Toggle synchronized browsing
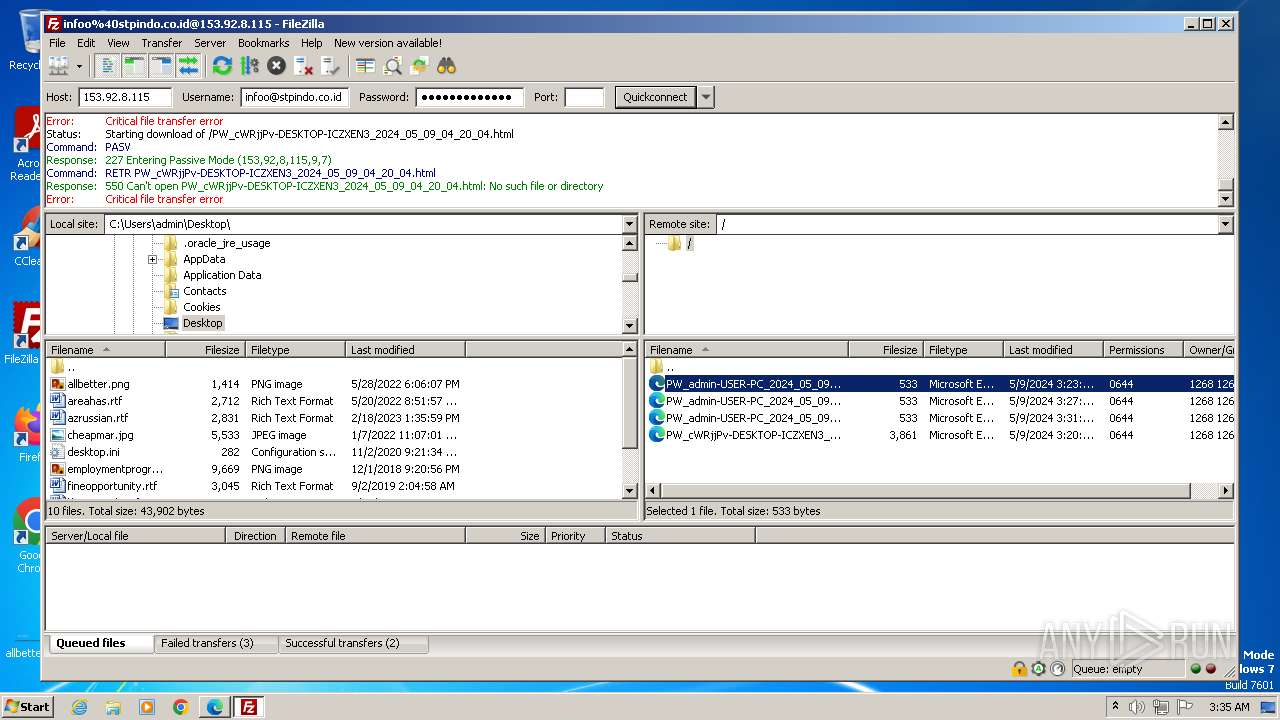Image resolution: width=1280 pixels, height=720 pixels. point(419,66)
